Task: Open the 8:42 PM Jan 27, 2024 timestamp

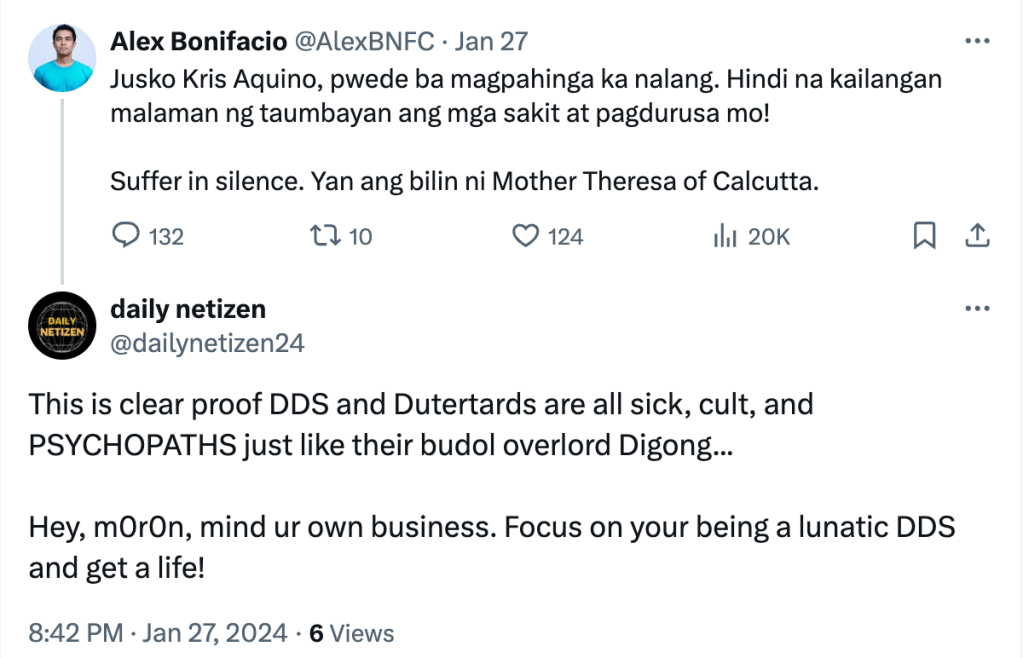Action: click(158, 633)
